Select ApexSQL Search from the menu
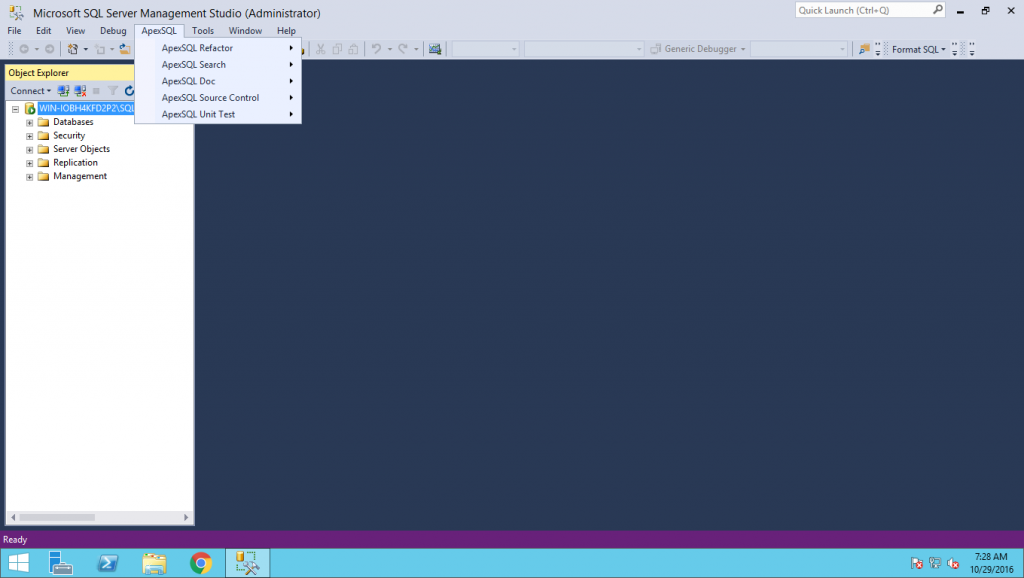 pos(195,64)
